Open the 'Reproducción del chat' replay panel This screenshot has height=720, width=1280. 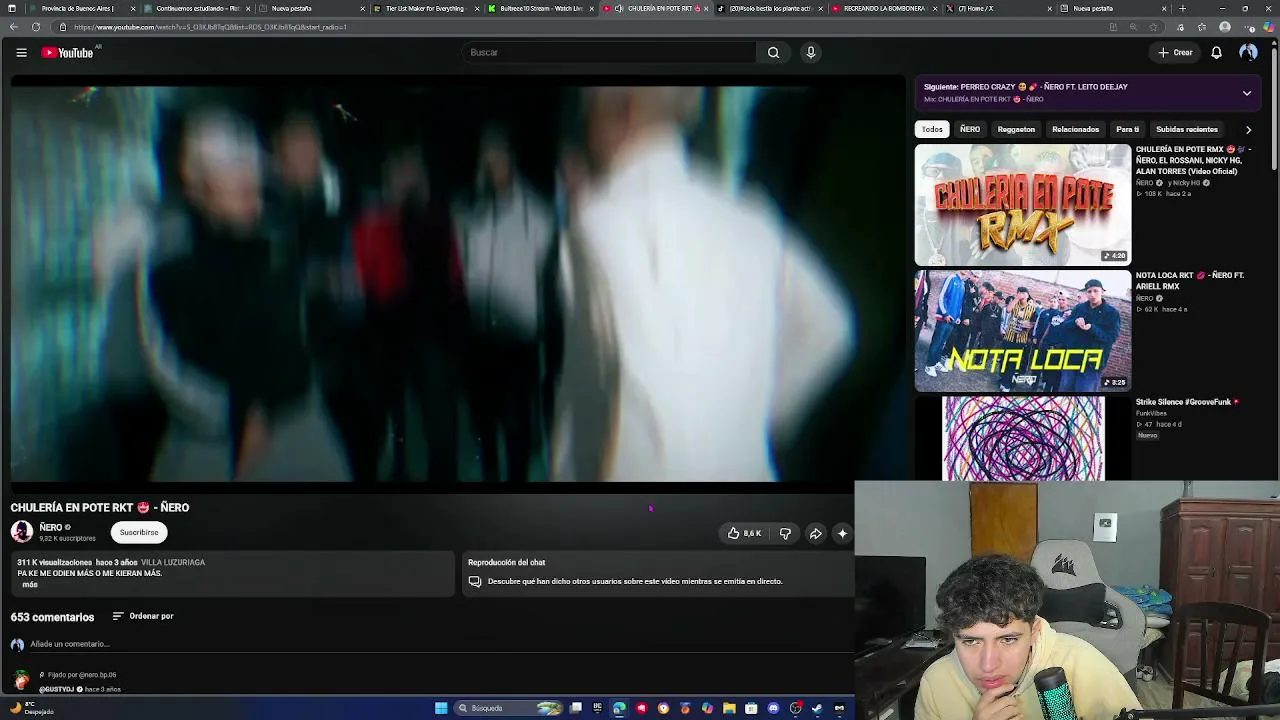[659, 573]
